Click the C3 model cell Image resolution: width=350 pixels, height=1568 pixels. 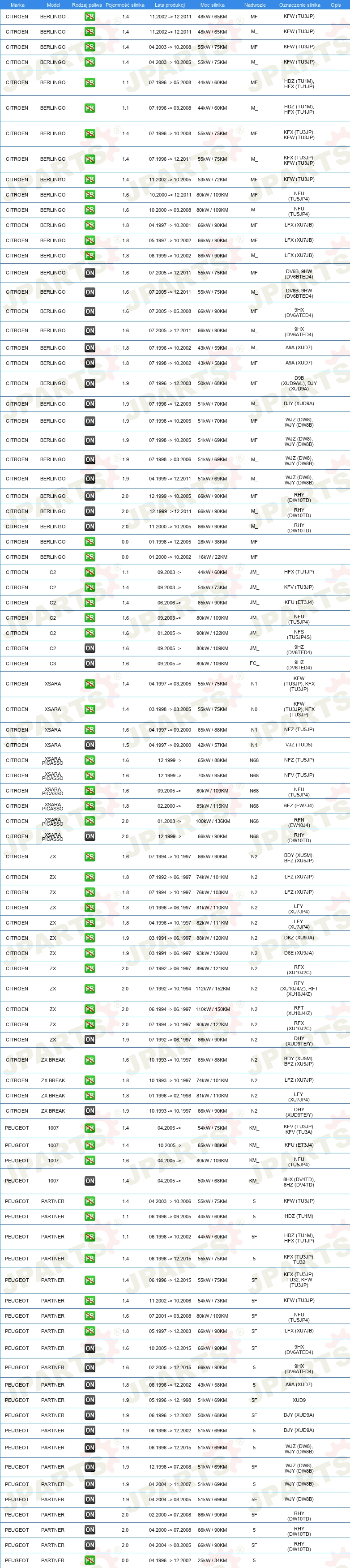click(x=53, y=664)
